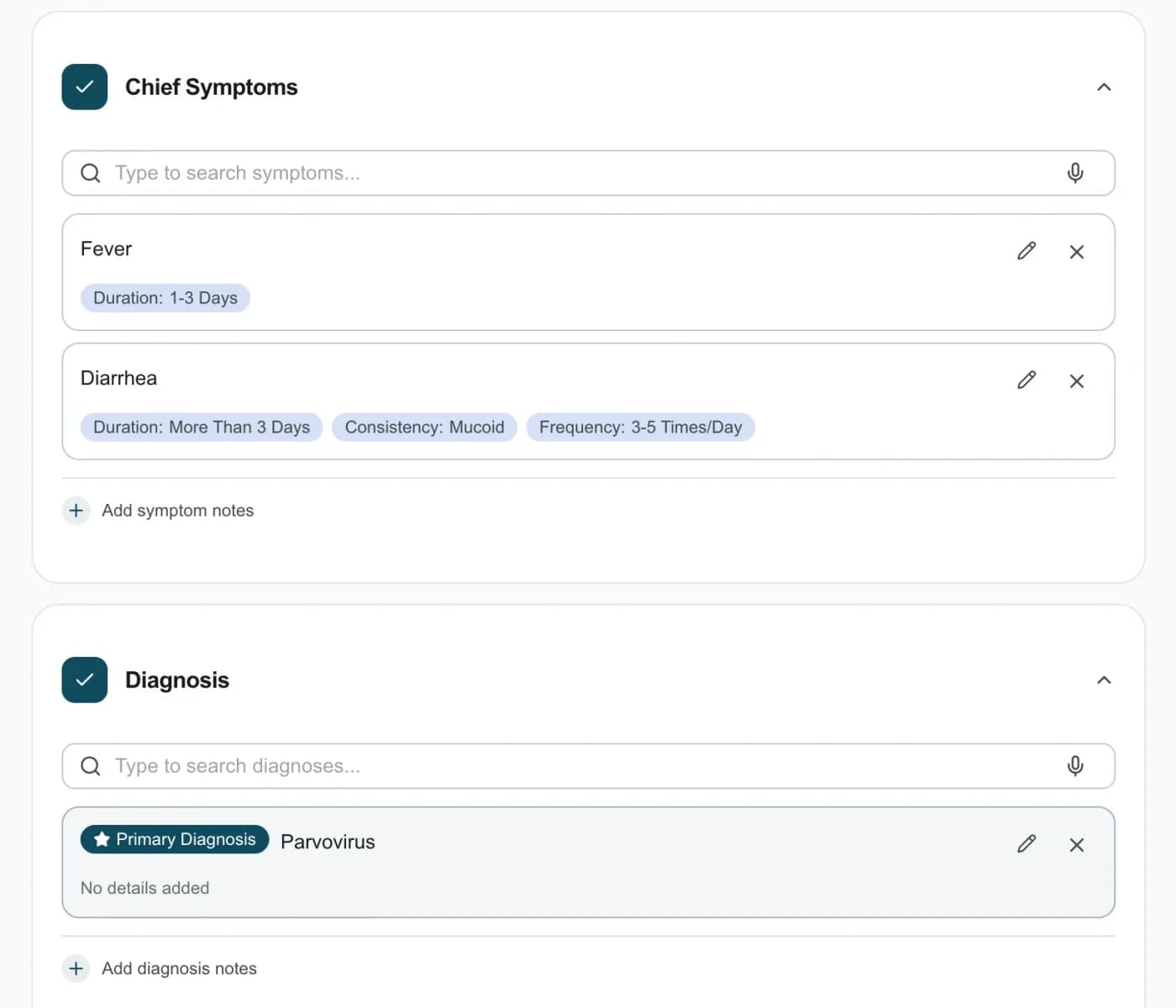Click the Fever symptom title
Screen dimensions: 1176x1008
click(106, 249)
